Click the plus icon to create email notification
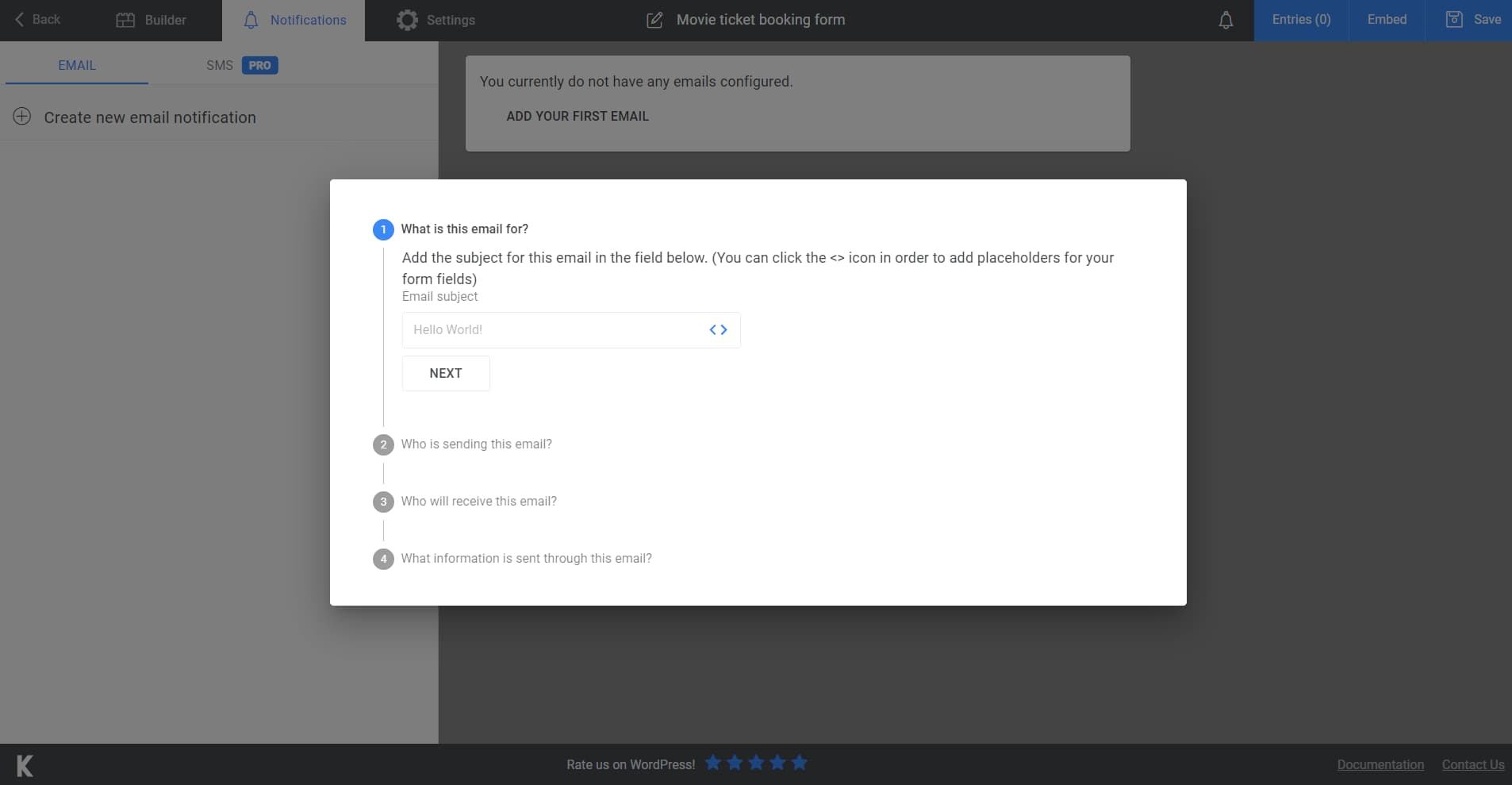 22,117
